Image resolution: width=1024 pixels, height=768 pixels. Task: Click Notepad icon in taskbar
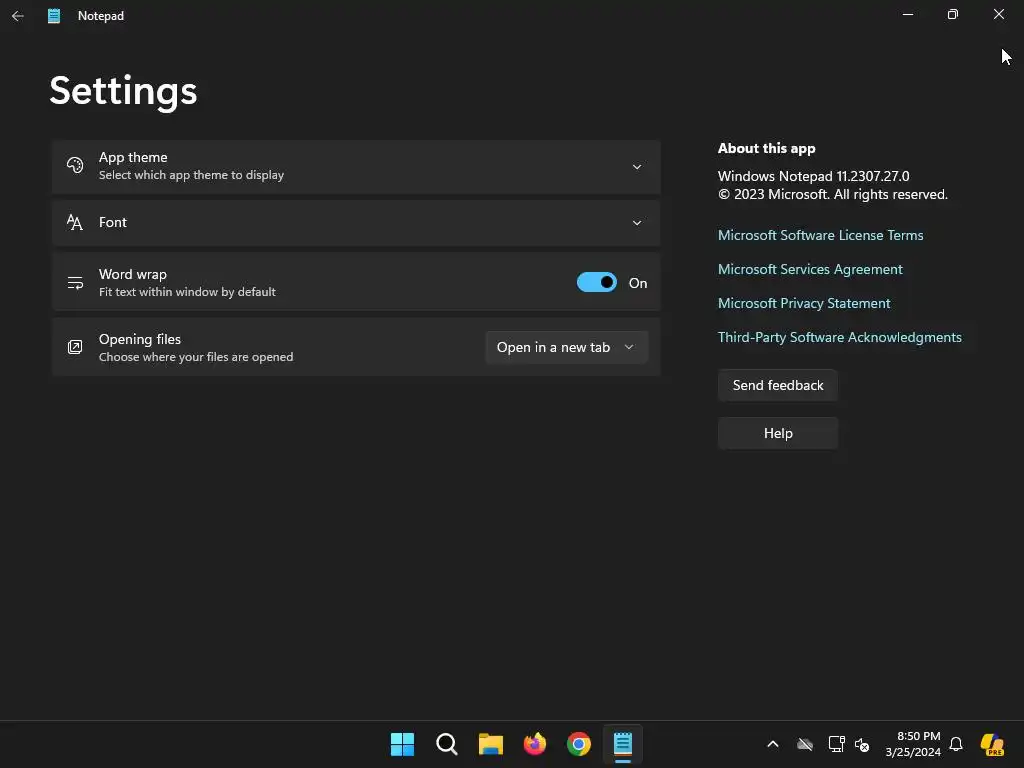pos(623,744)
